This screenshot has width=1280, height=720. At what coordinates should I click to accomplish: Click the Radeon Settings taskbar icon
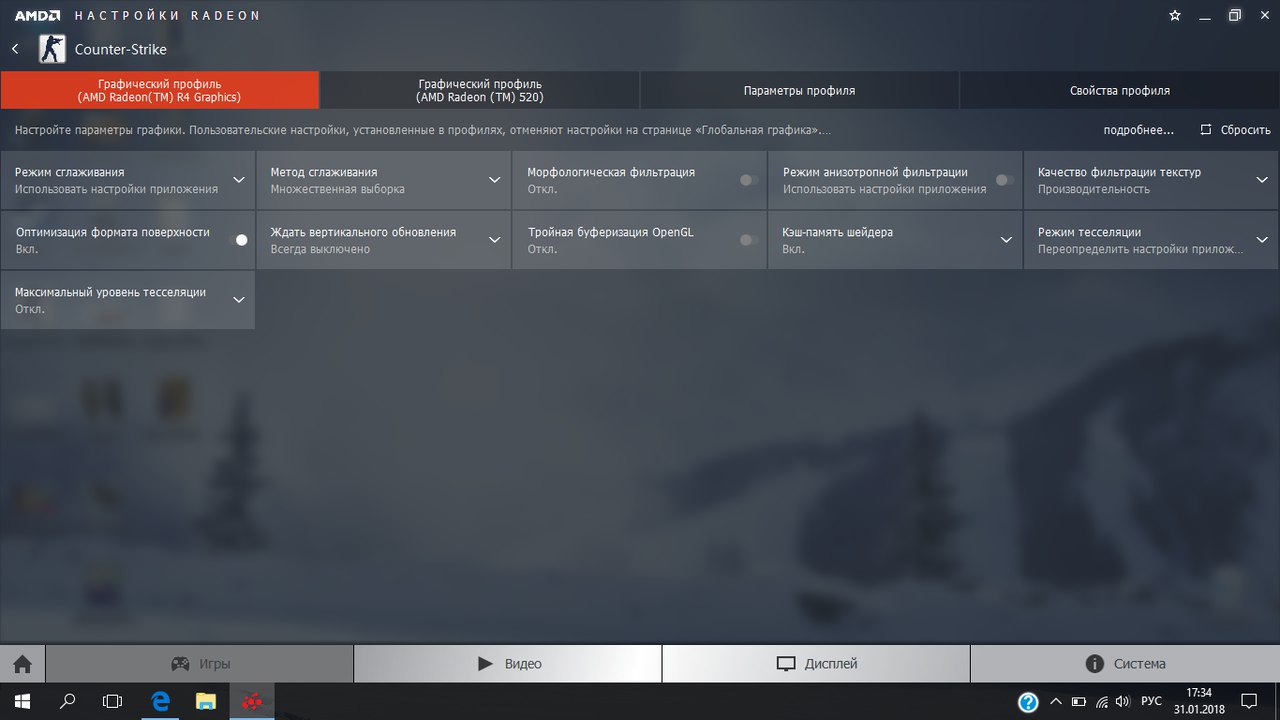(x=252, y=701)
